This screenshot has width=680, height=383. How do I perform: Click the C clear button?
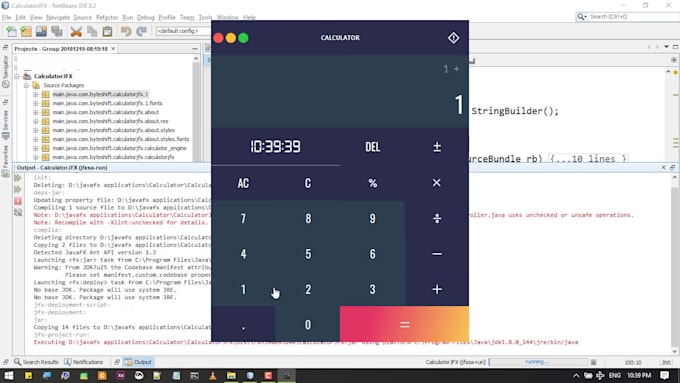click(x=308, y=183)
